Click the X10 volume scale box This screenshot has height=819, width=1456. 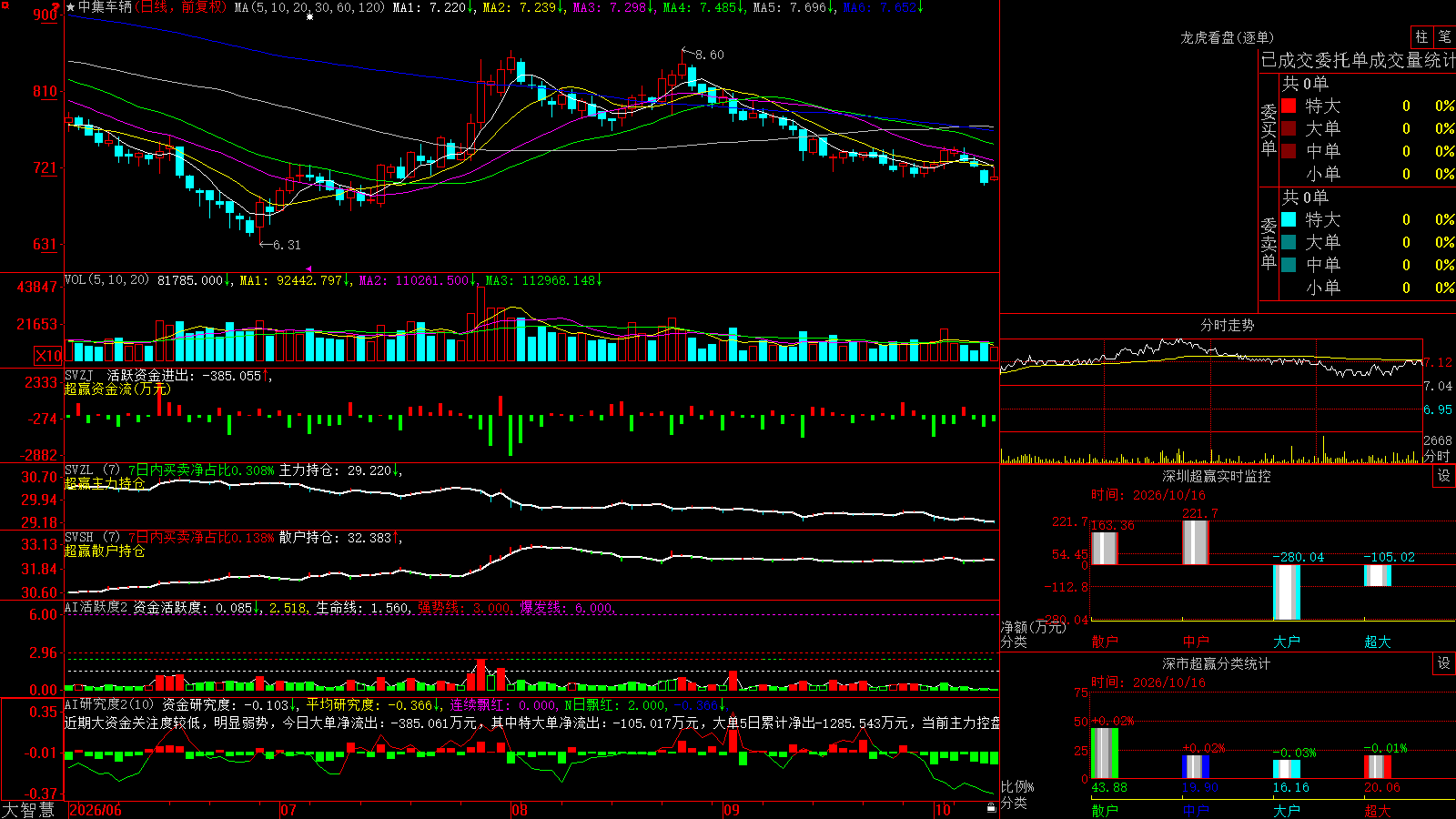pos(48,356)
